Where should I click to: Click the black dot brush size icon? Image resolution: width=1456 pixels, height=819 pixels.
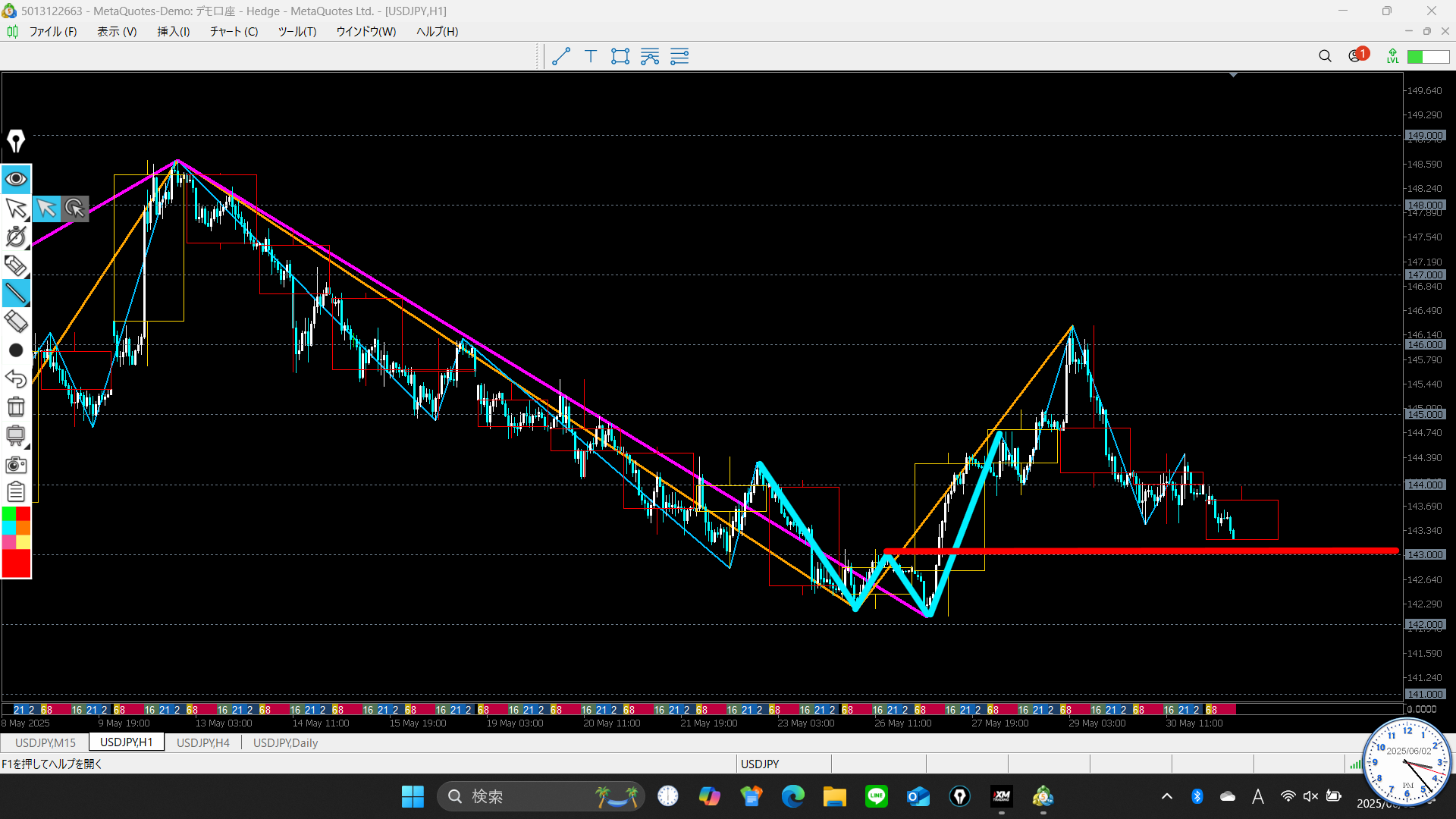(x=16, y=350)
